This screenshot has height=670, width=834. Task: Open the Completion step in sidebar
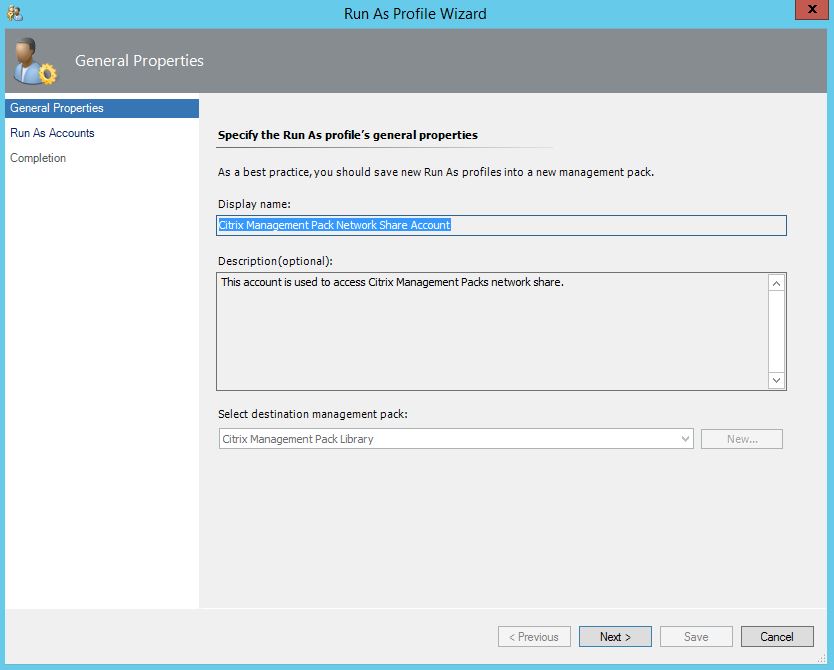coord(38,158)
